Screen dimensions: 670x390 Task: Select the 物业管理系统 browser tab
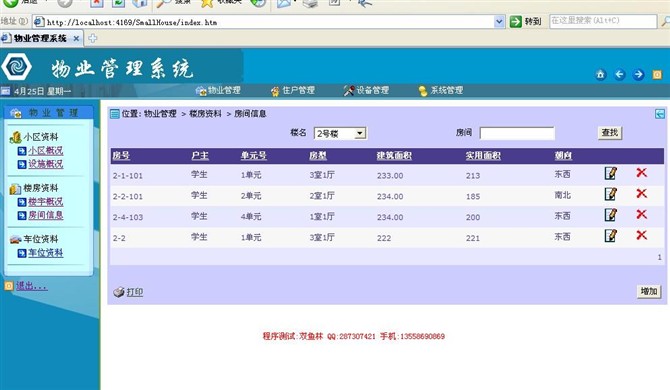tap(40, 38)
